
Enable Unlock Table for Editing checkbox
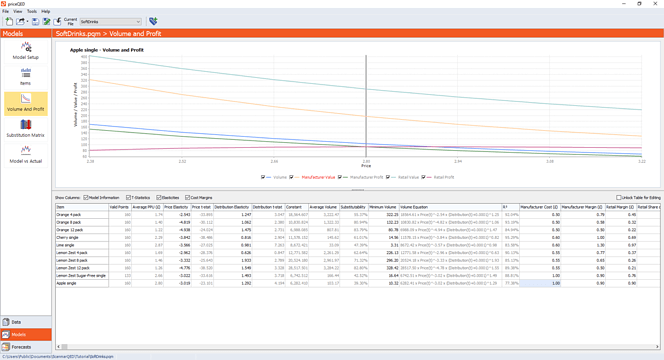click(x=619, y=198)
